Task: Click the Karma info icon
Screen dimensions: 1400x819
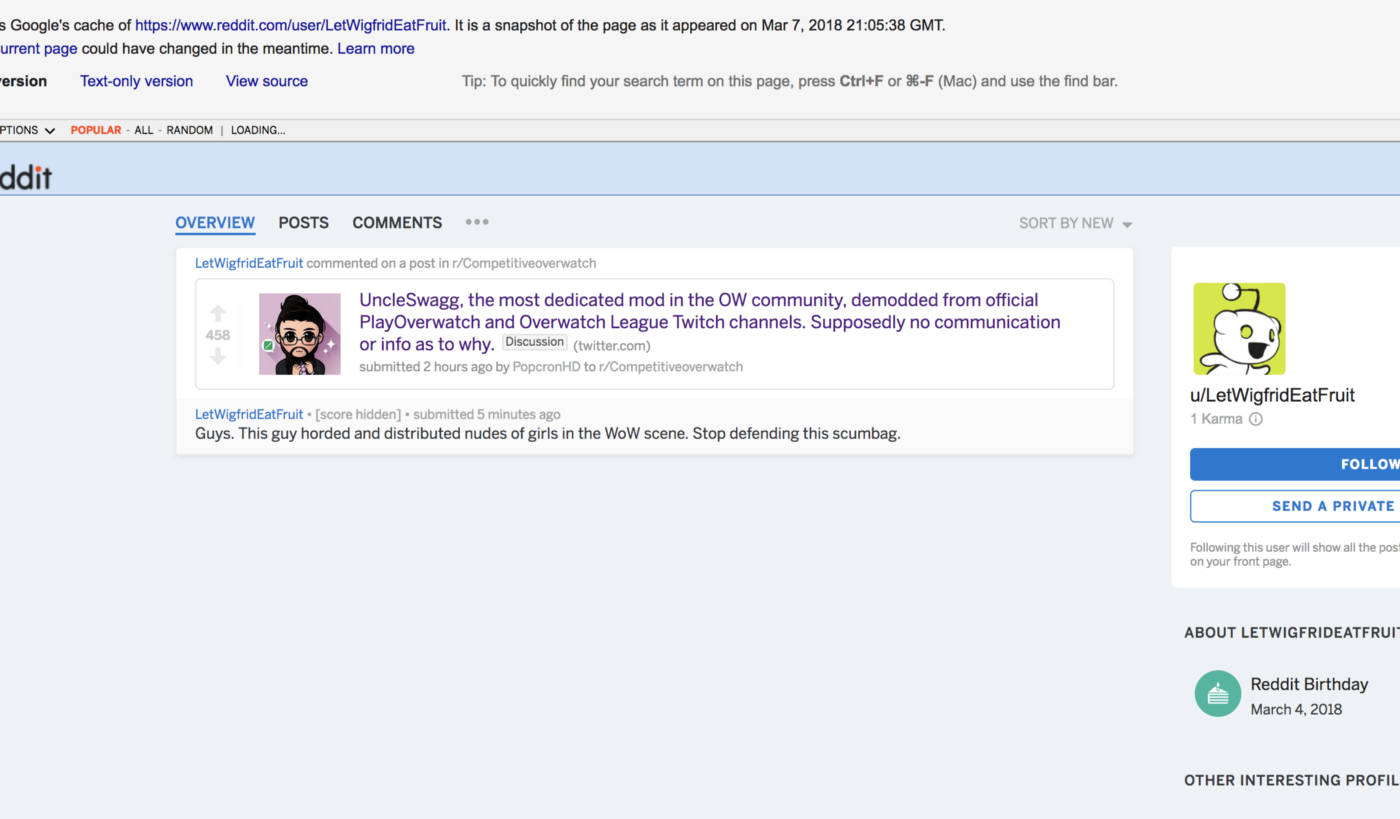Action: 1256,419
